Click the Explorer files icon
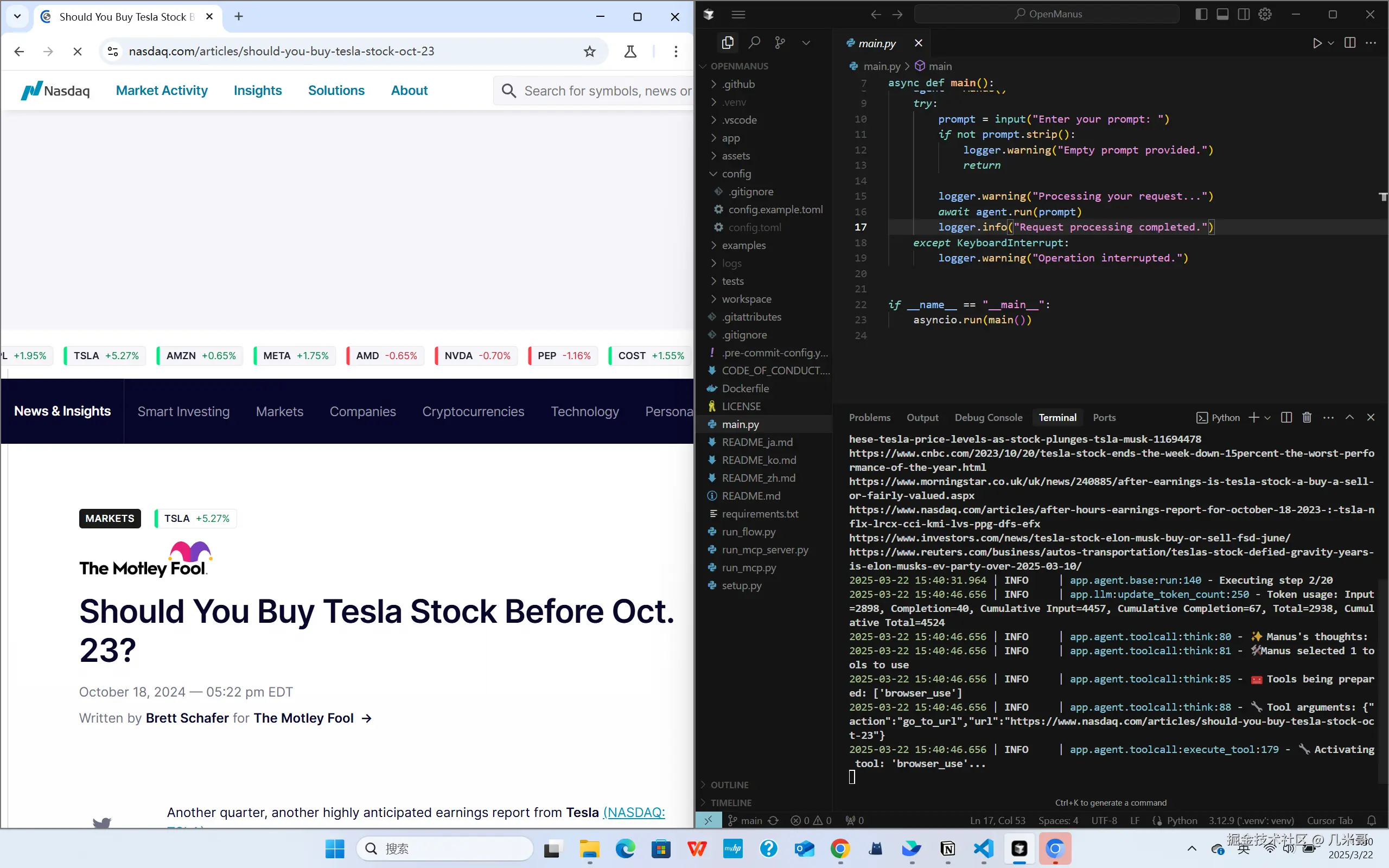 tap(728, 42)
